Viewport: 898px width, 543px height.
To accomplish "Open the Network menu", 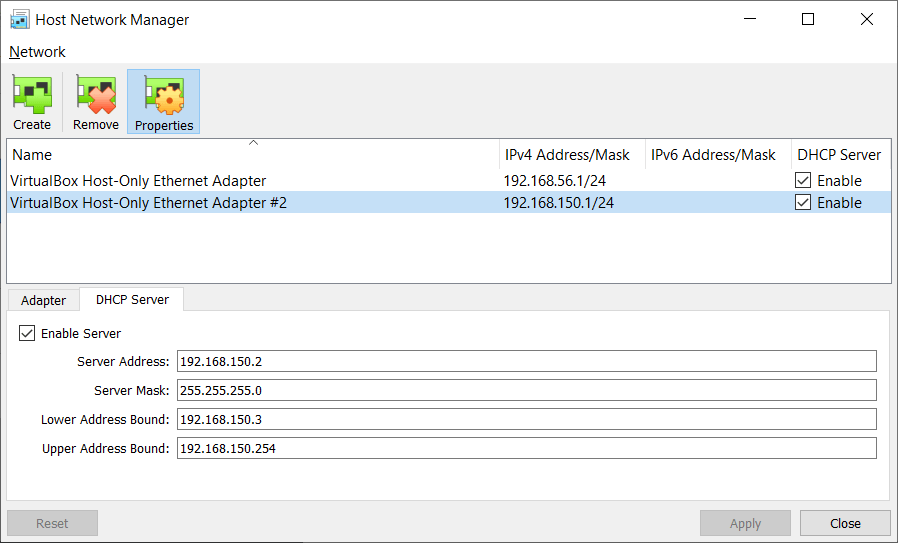I will pos(37,52).
